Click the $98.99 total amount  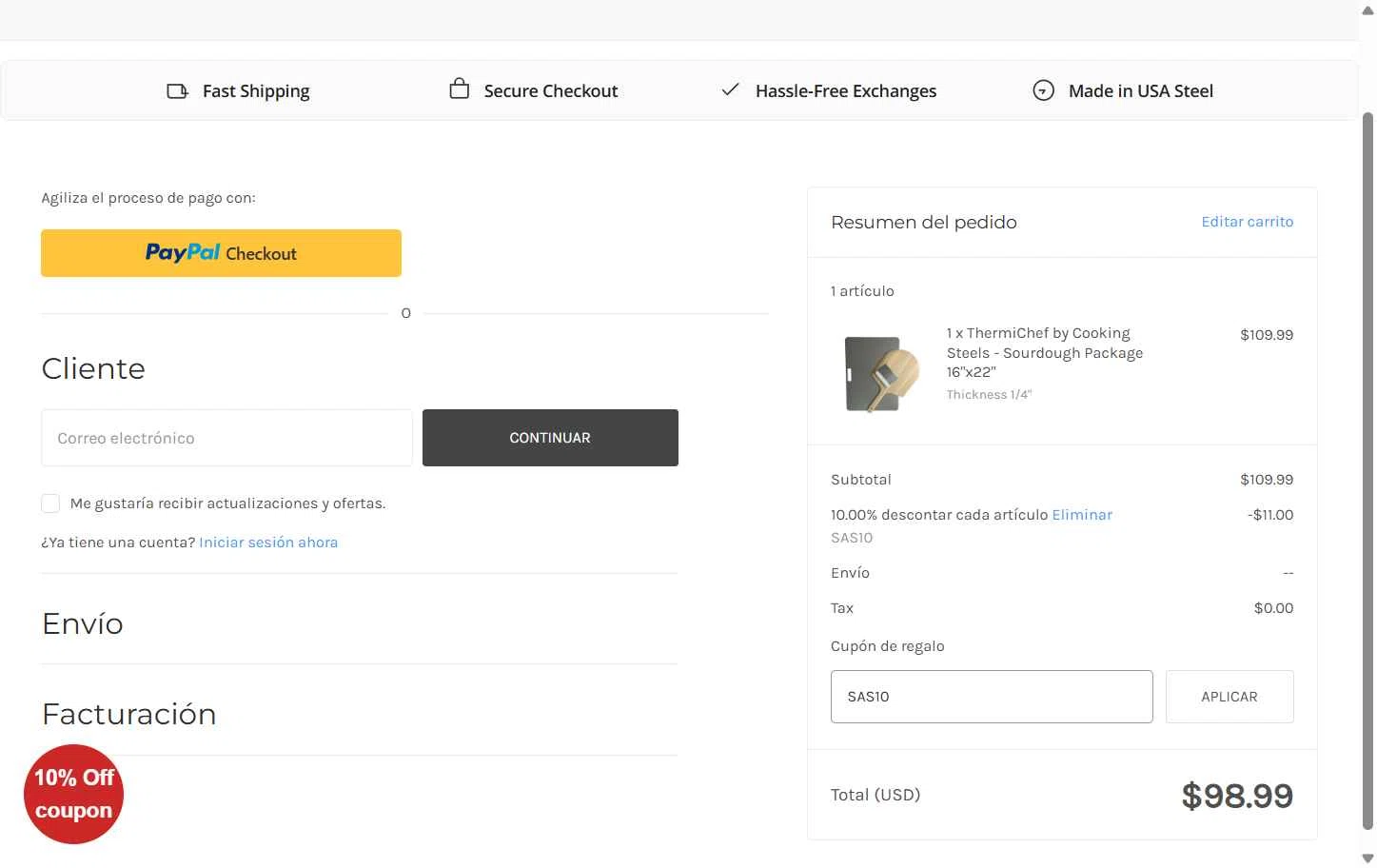point(1237,796)
